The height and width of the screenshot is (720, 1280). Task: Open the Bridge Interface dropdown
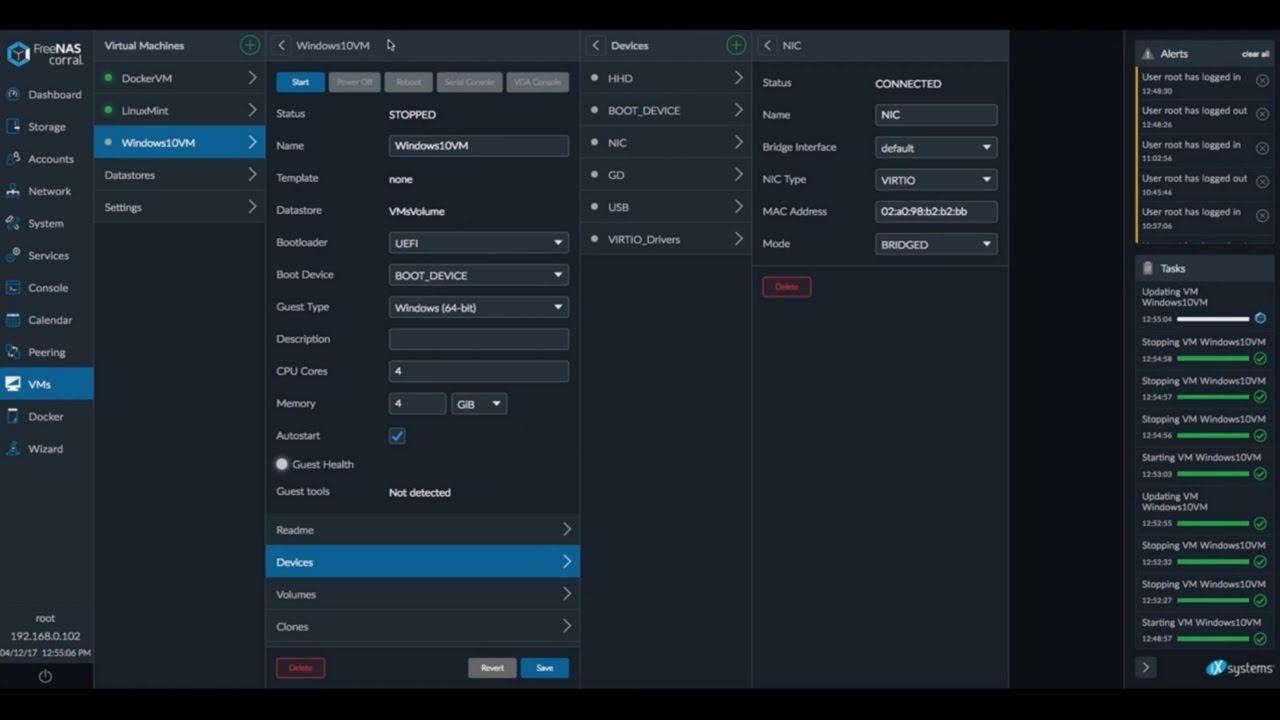point(936,147)
